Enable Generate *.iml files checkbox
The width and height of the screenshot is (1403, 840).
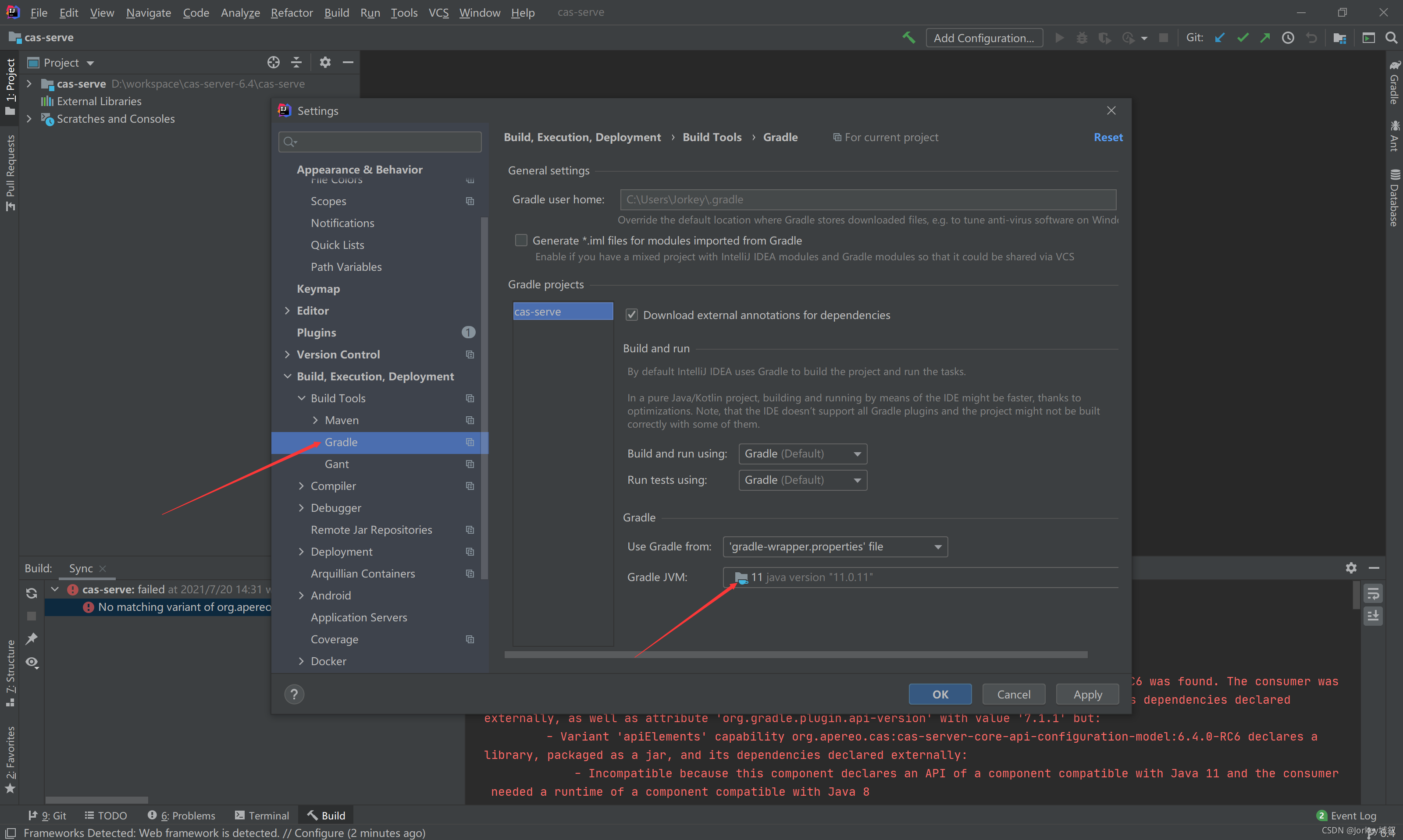point(521,240)
